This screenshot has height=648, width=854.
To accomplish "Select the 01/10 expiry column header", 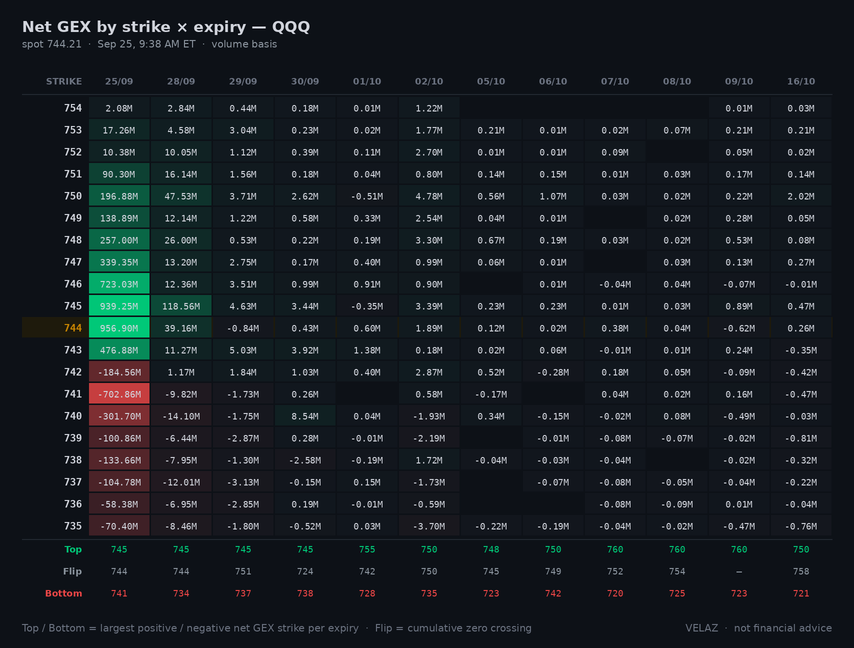I will click(367, 81).
